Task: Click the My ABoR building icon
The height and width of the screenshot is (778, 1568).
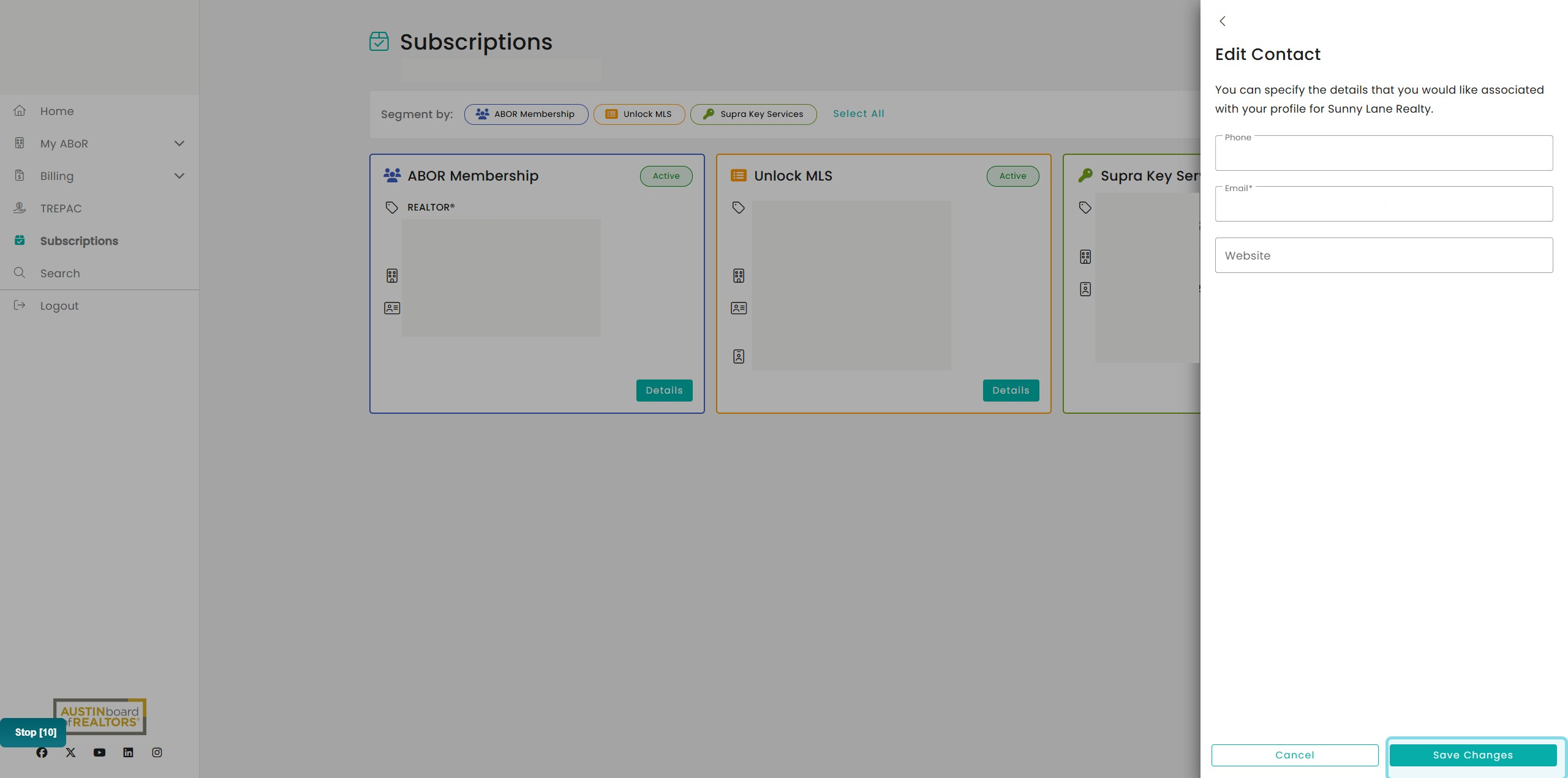Action: [20, 143]
